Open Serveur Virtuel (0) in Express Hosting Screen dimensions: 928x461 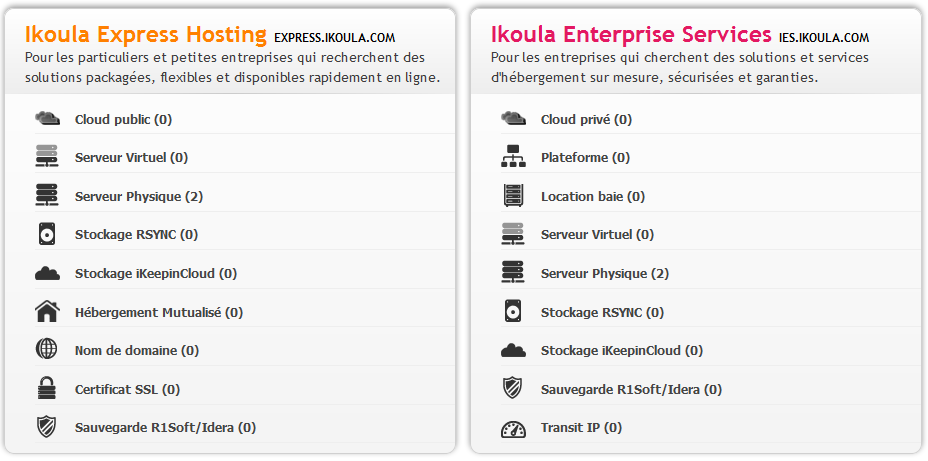click(x=131, y=157)
